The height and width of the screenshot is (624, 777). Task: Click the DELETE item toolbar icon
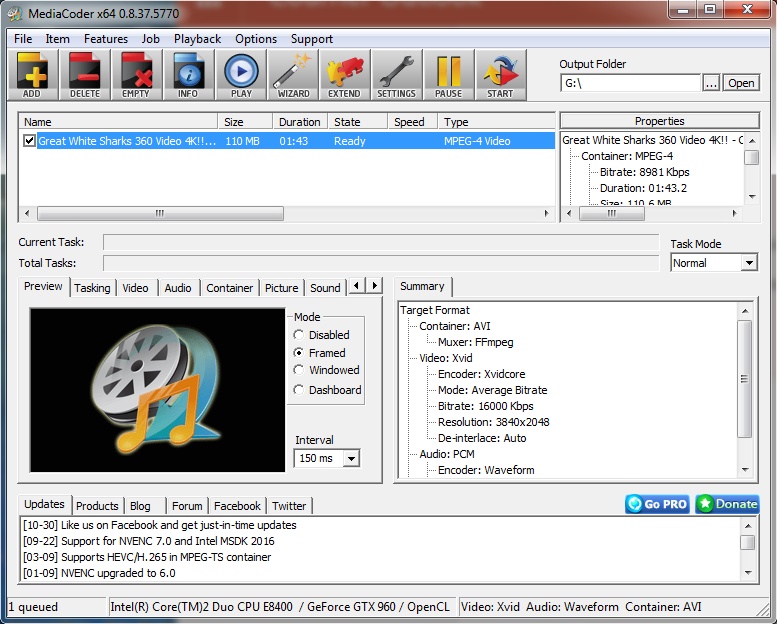pos(85,75)
